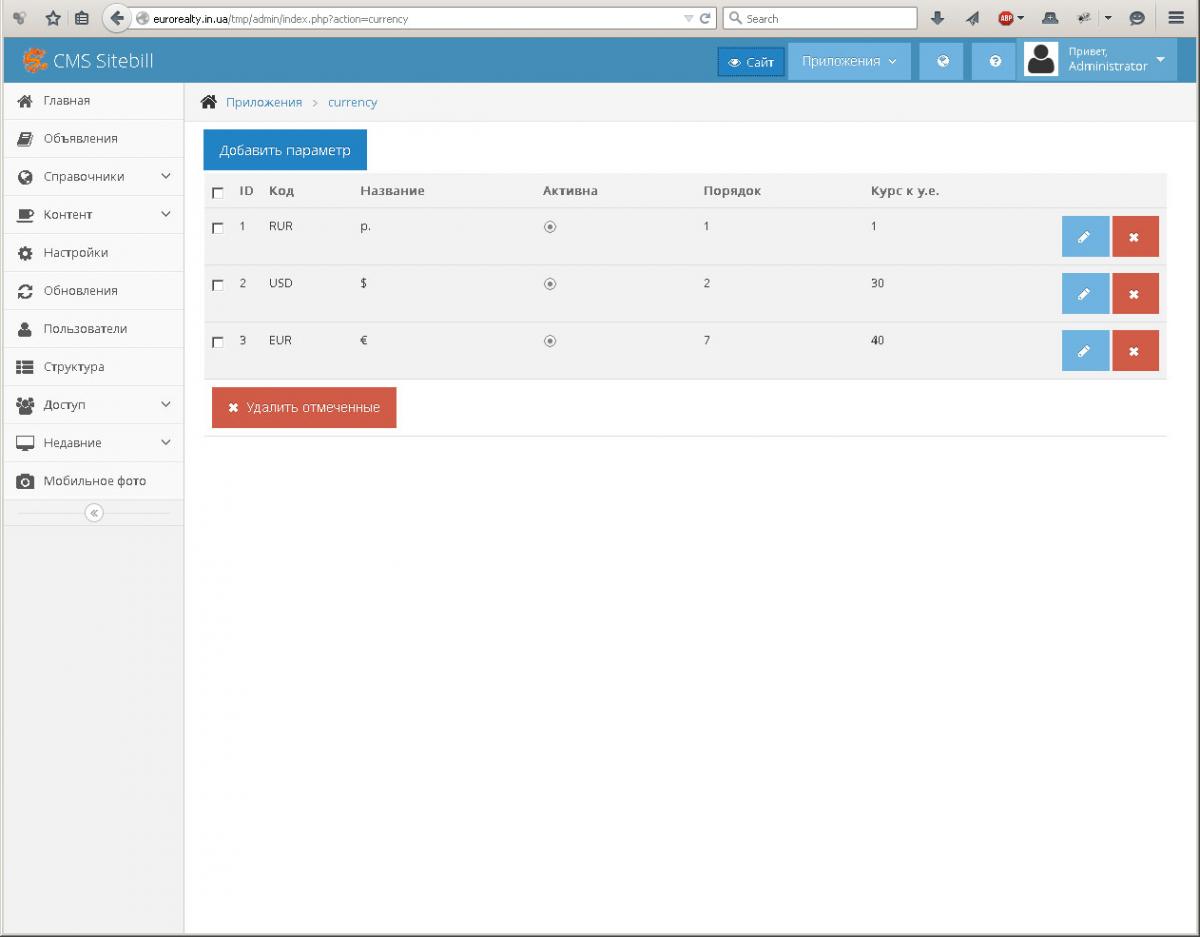Open the Обновления sidebar item
1200x937 pixels.
click(x=92, y=291)
